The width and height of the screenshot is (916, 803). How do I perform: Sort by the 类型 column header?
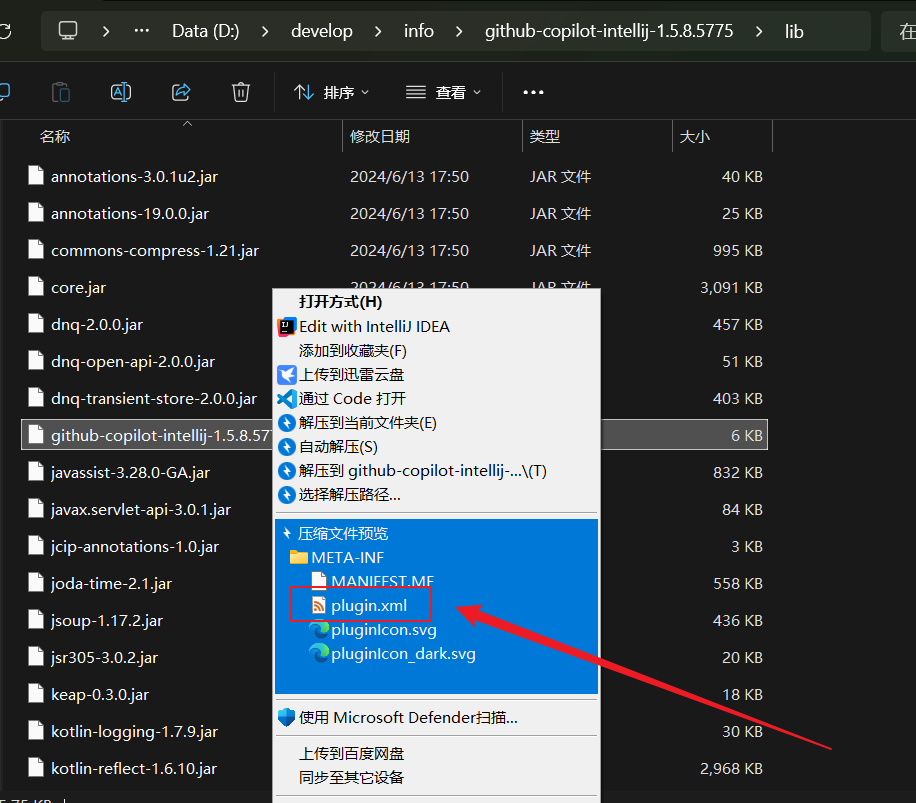(x=544, y=137)
